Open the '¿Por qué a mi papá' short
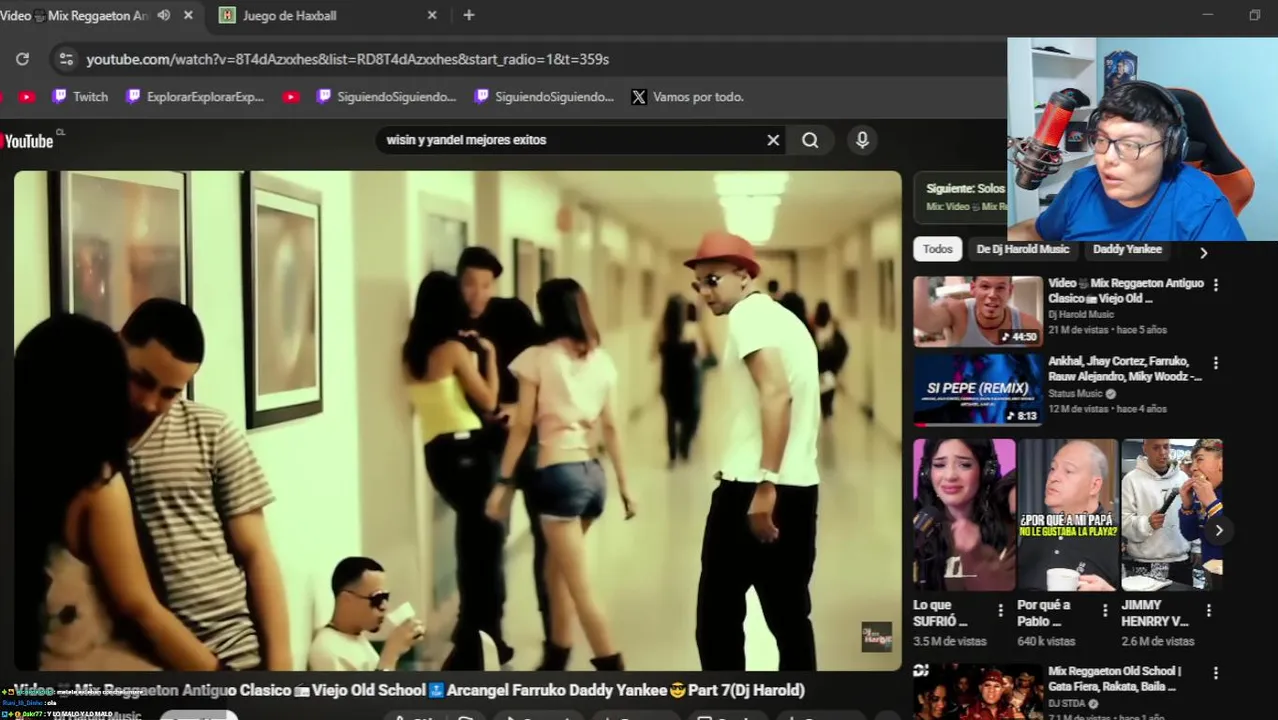 pyautogui.click(x=1068, y=515)
